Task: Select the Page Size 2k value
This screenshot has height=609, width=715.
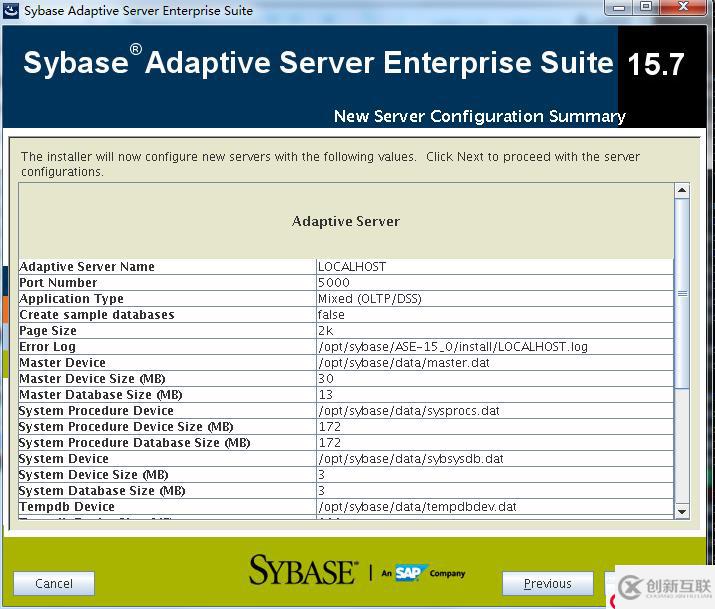Action: [x=326, y=330]
